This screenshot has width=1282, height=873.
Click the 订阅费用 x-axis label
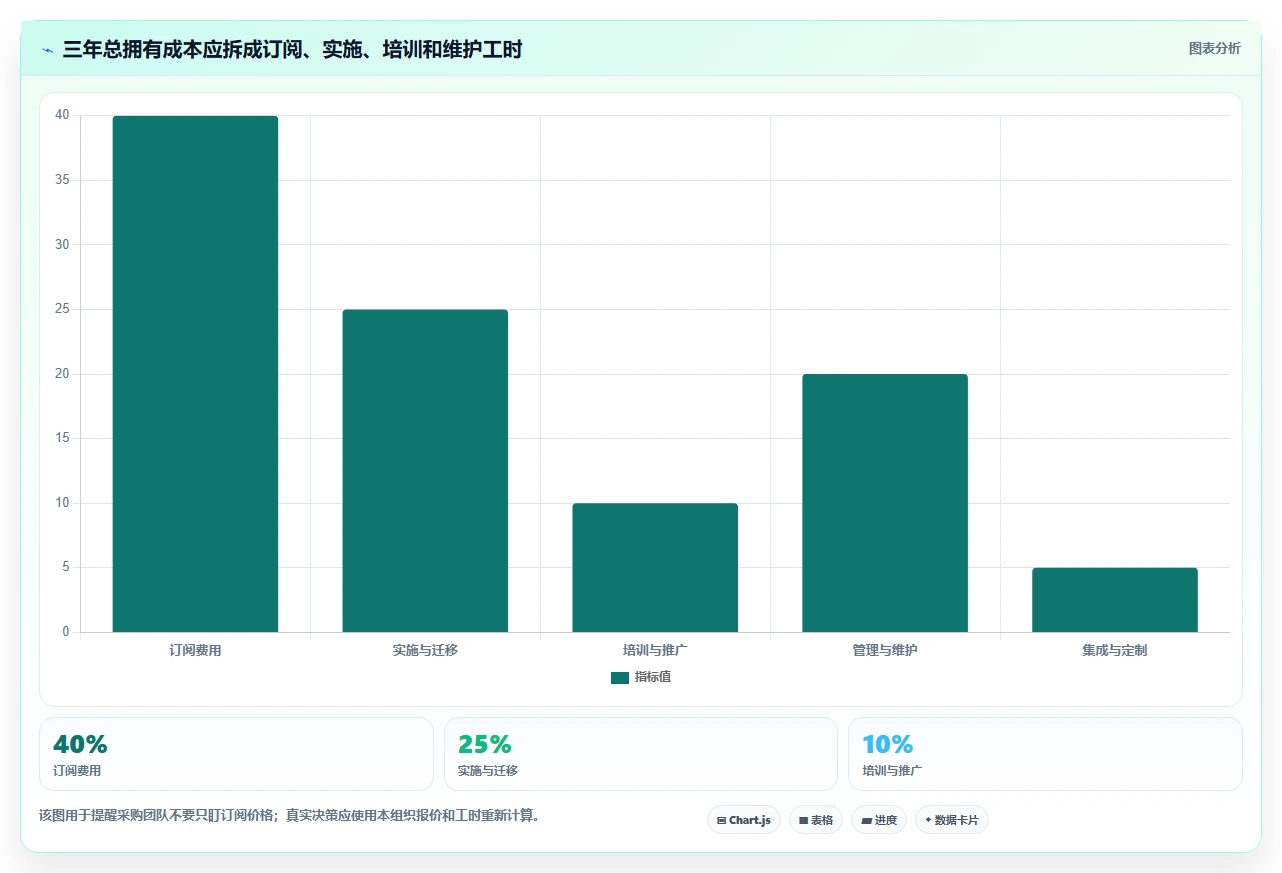click(x=195, y=650)
